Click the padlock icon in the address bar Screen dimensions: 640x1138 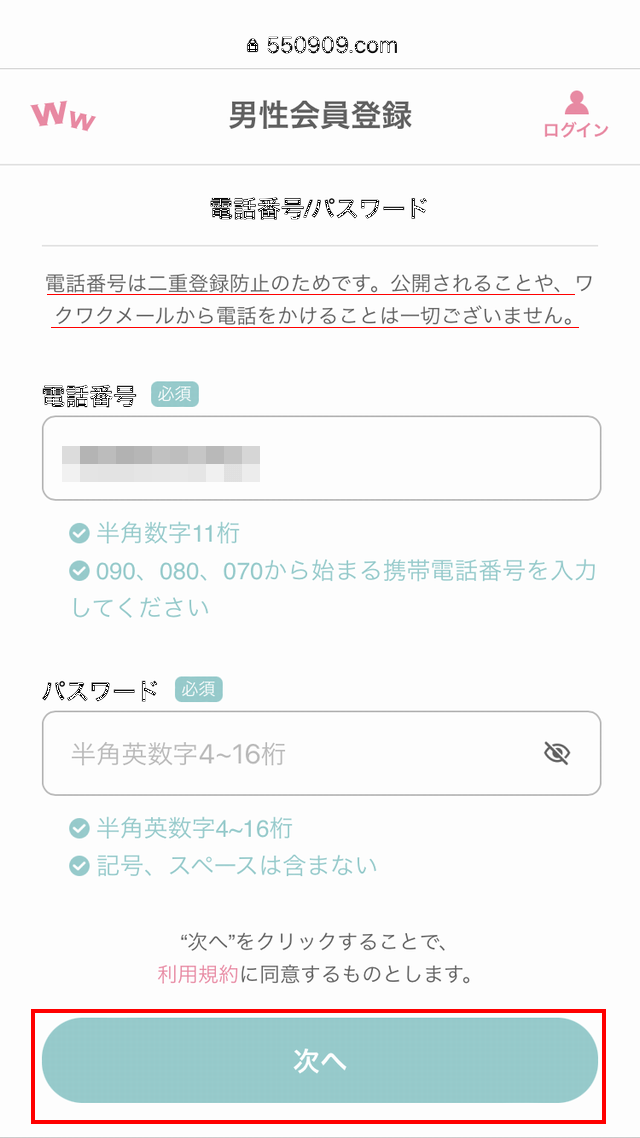click(251, 46)
